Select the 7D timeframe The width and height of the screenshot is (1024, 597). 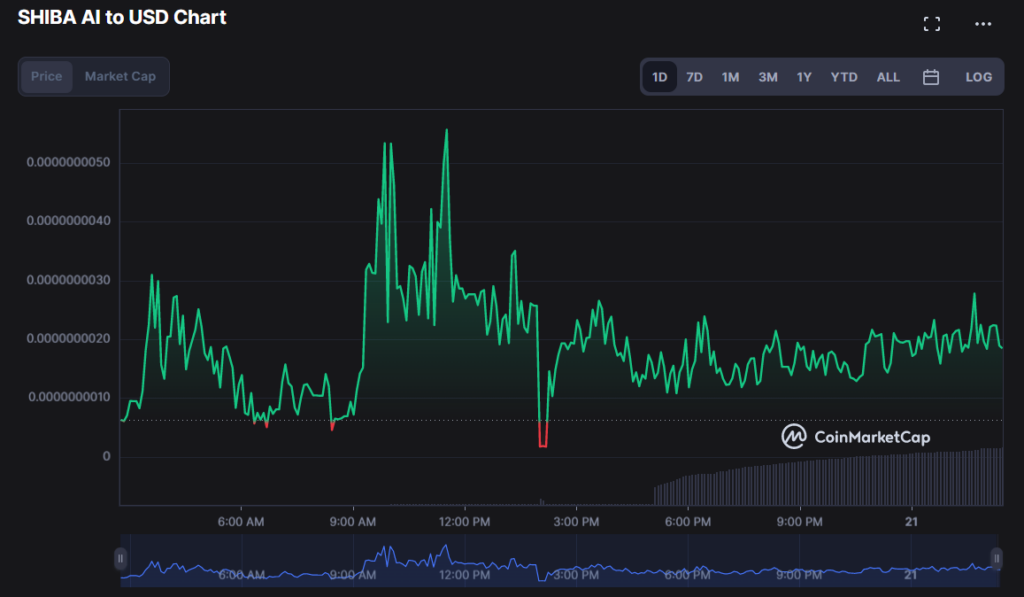694,76
